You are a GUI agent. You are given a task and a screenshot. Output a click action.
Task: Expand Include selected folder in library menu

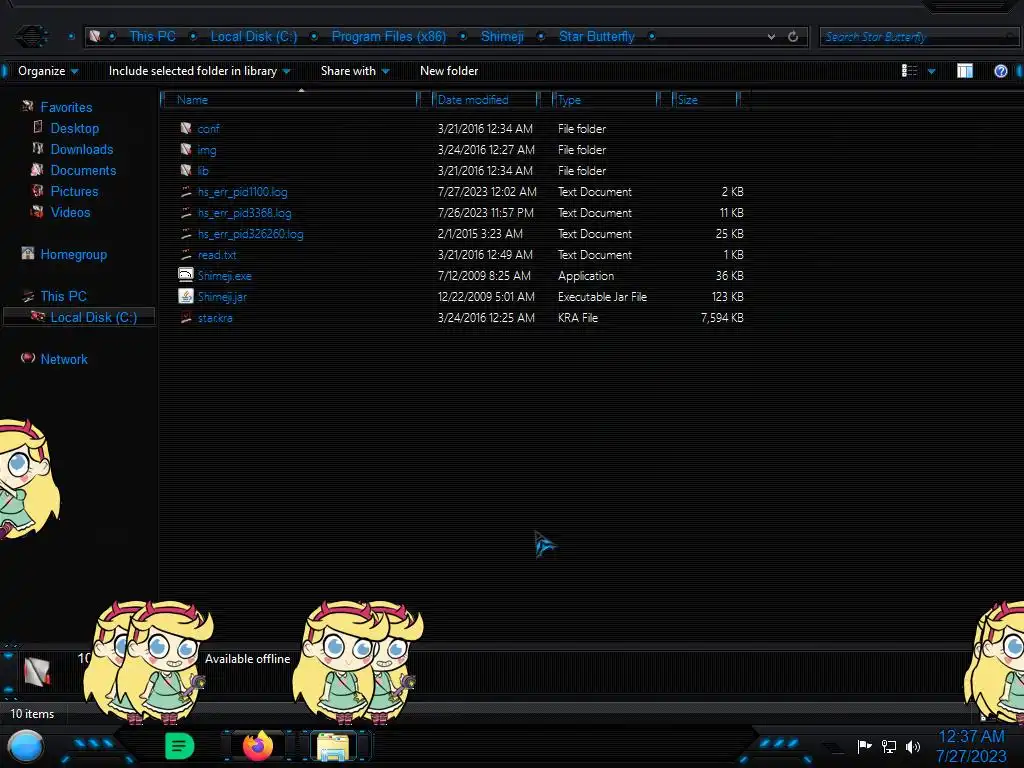coord(199,71)
